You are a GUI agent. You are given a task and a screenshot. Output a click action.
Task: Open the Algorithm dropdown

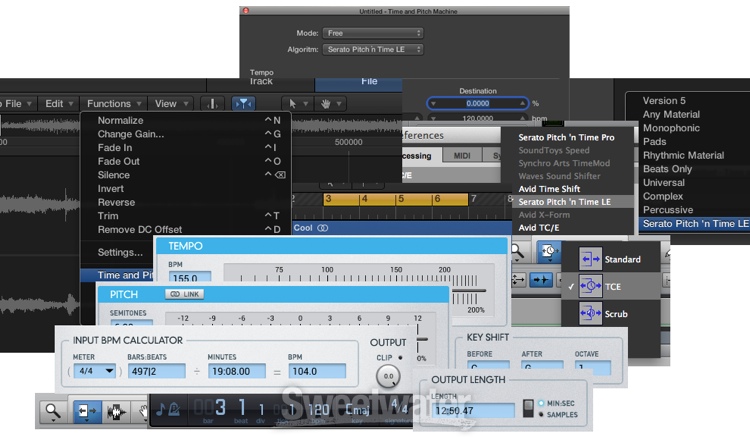point(373,48)
